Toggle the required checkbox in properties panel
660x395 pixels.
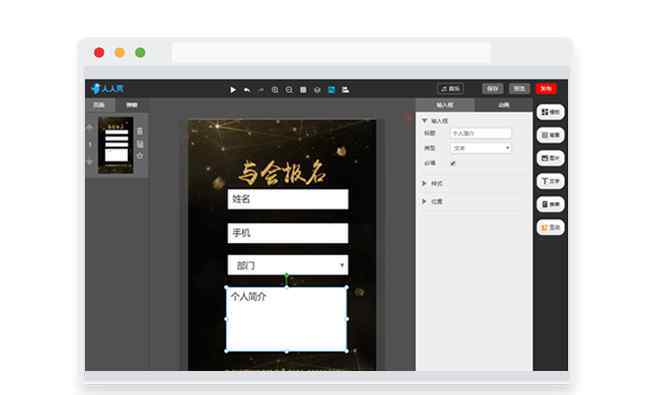(453, 163)
